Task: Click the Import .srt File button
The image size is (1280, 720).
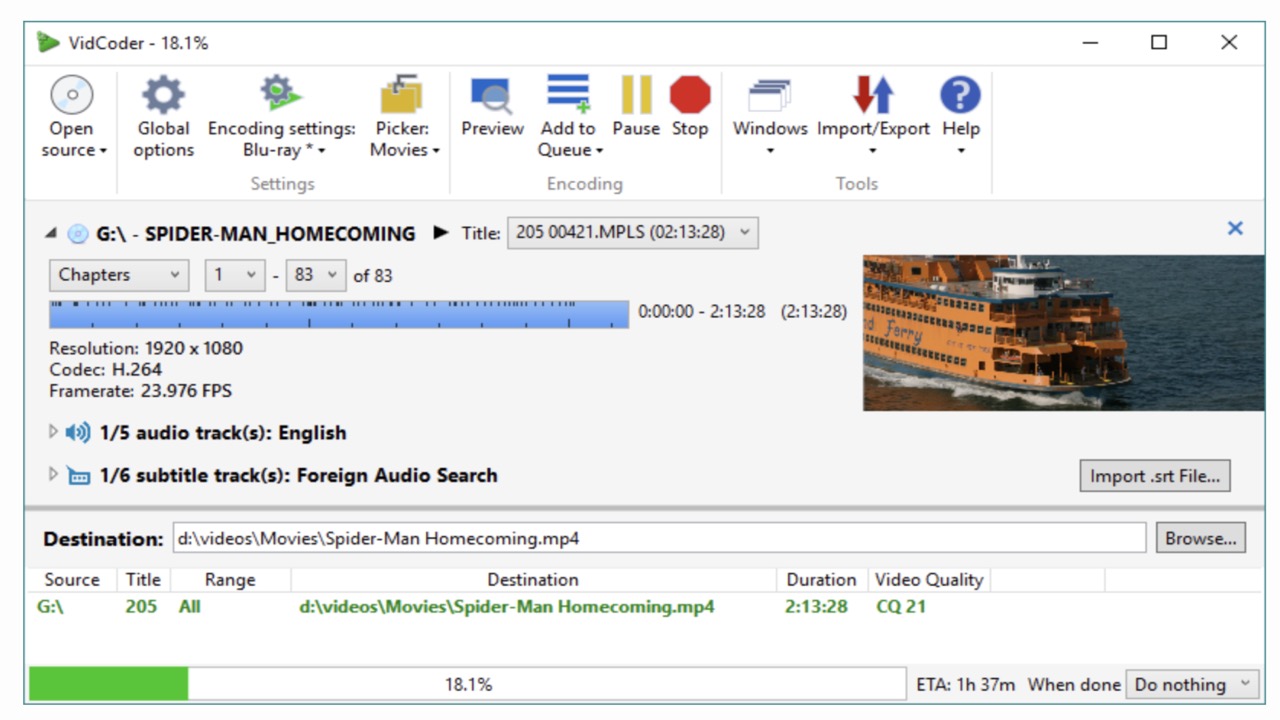Action: coord(1155,476)
